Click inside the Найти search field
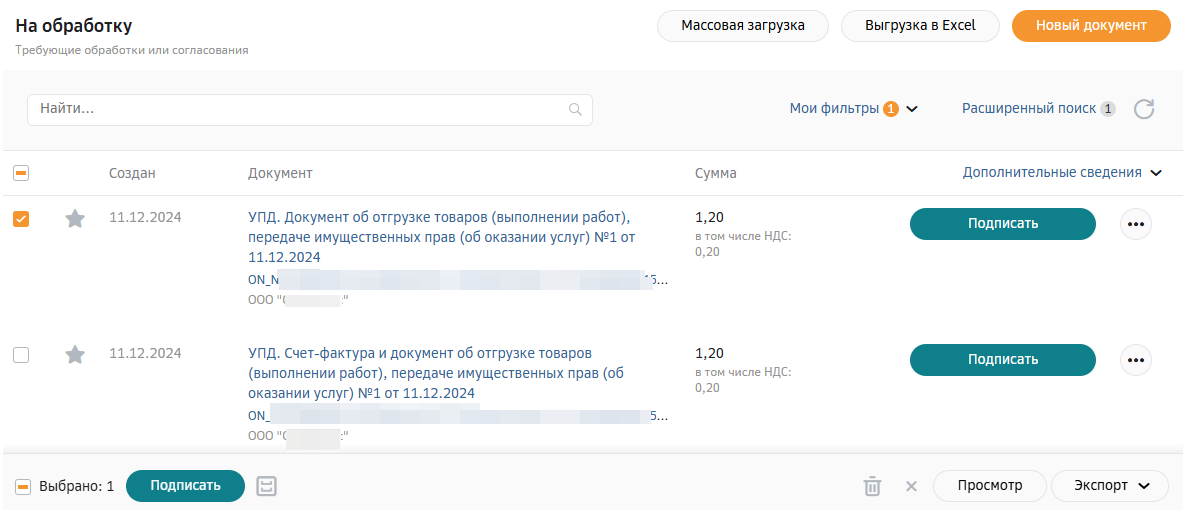This screenshot has width=1184, height=510. point(310,110)
